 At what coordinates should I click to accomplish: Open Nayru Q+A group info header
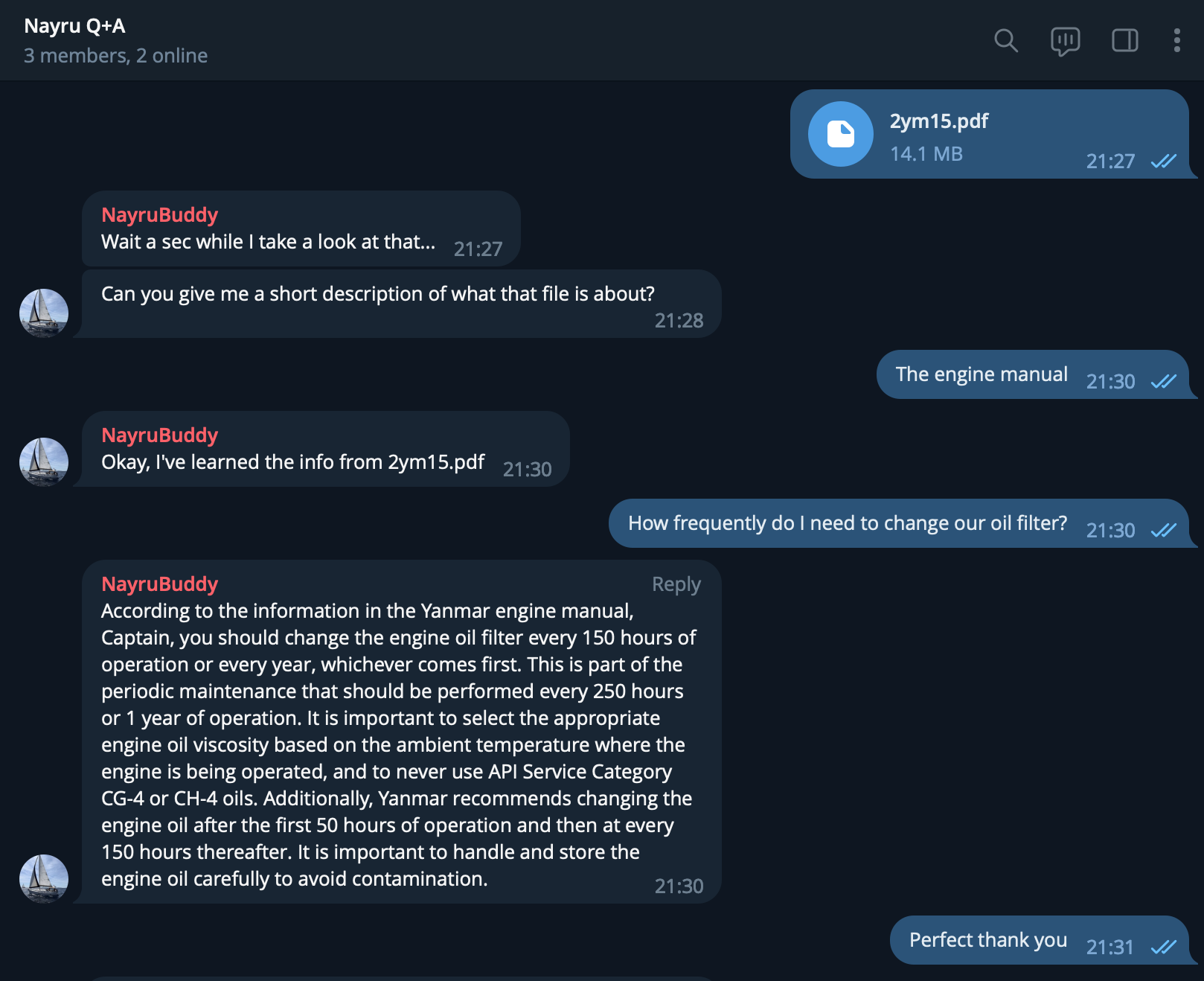(74, 26)
